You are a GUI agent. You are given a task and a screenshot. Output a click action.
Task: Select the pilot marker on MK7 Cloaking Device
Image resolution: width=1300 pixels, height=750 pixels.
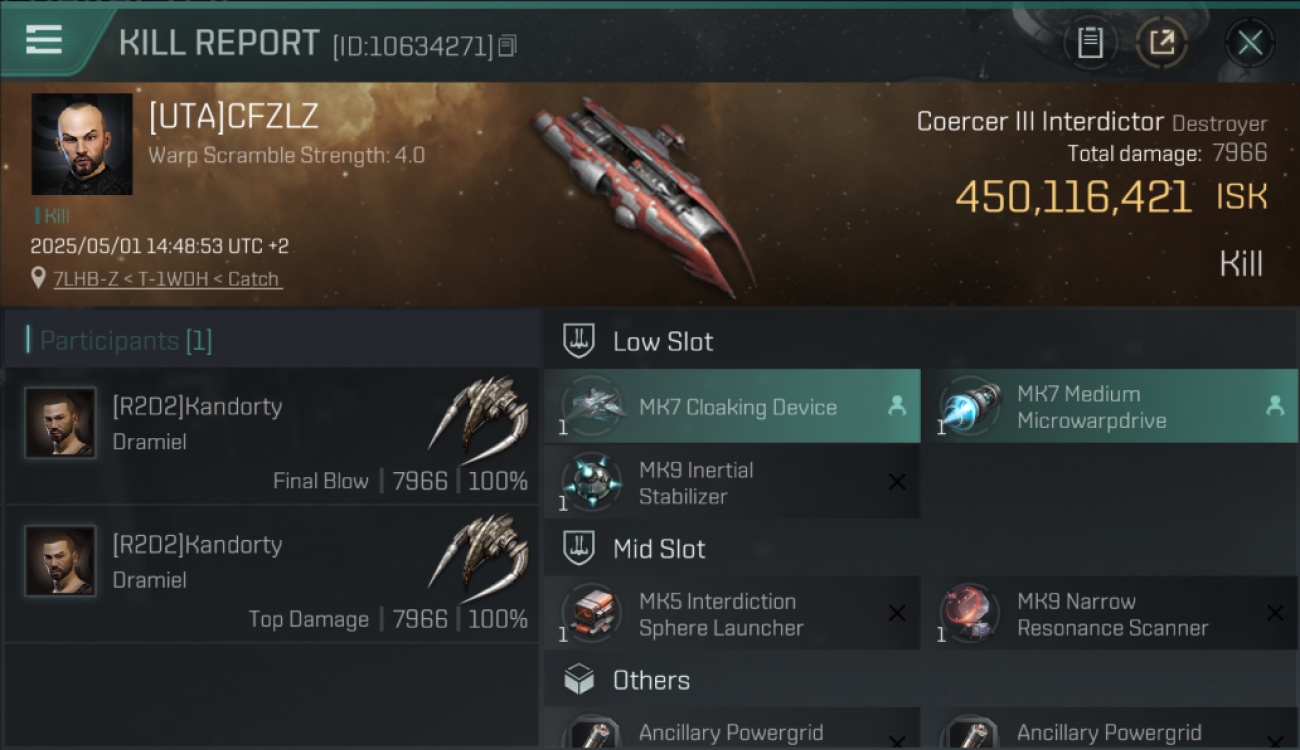897,406
